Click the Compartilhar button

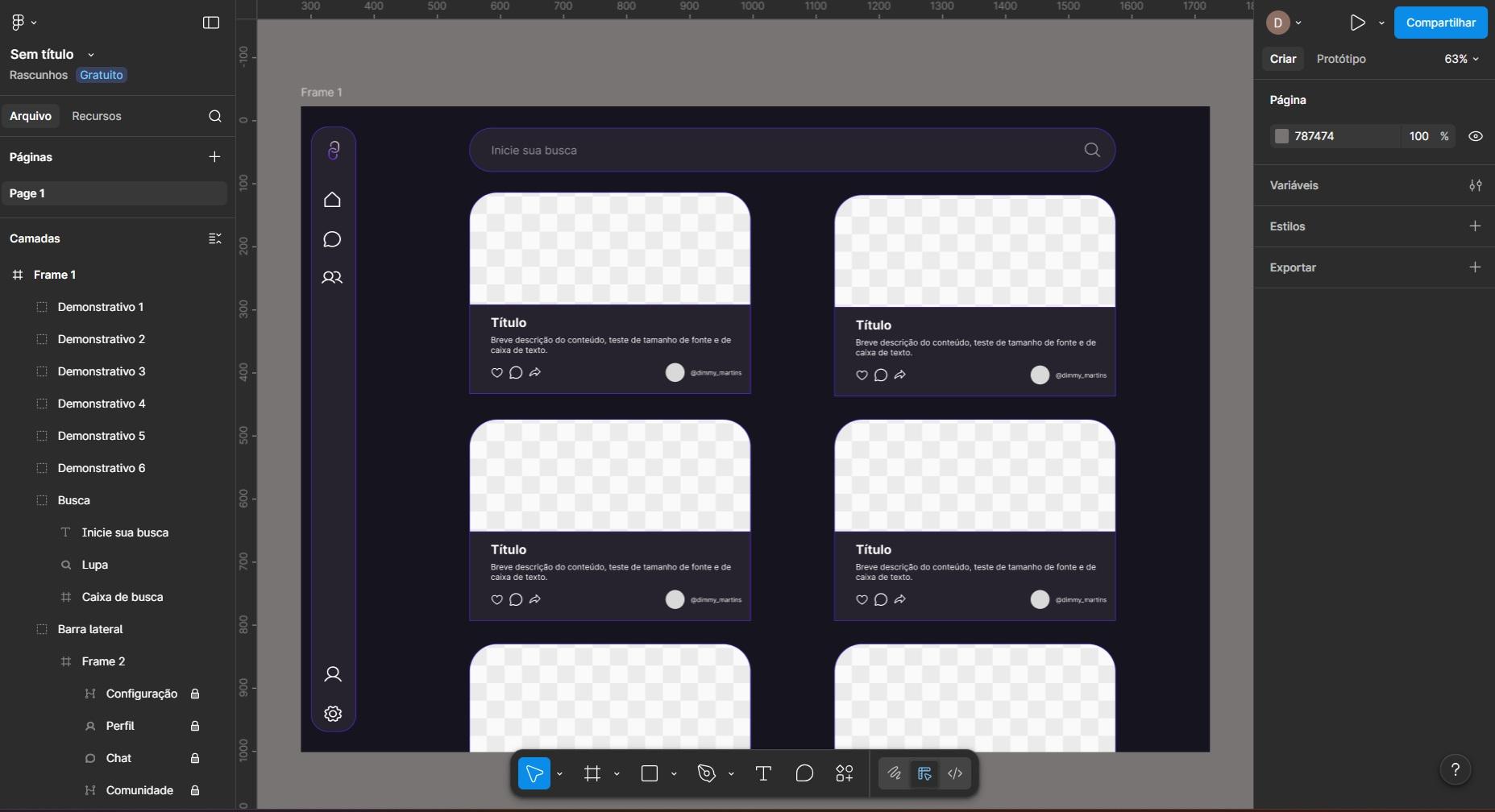tap(1440, 23)
